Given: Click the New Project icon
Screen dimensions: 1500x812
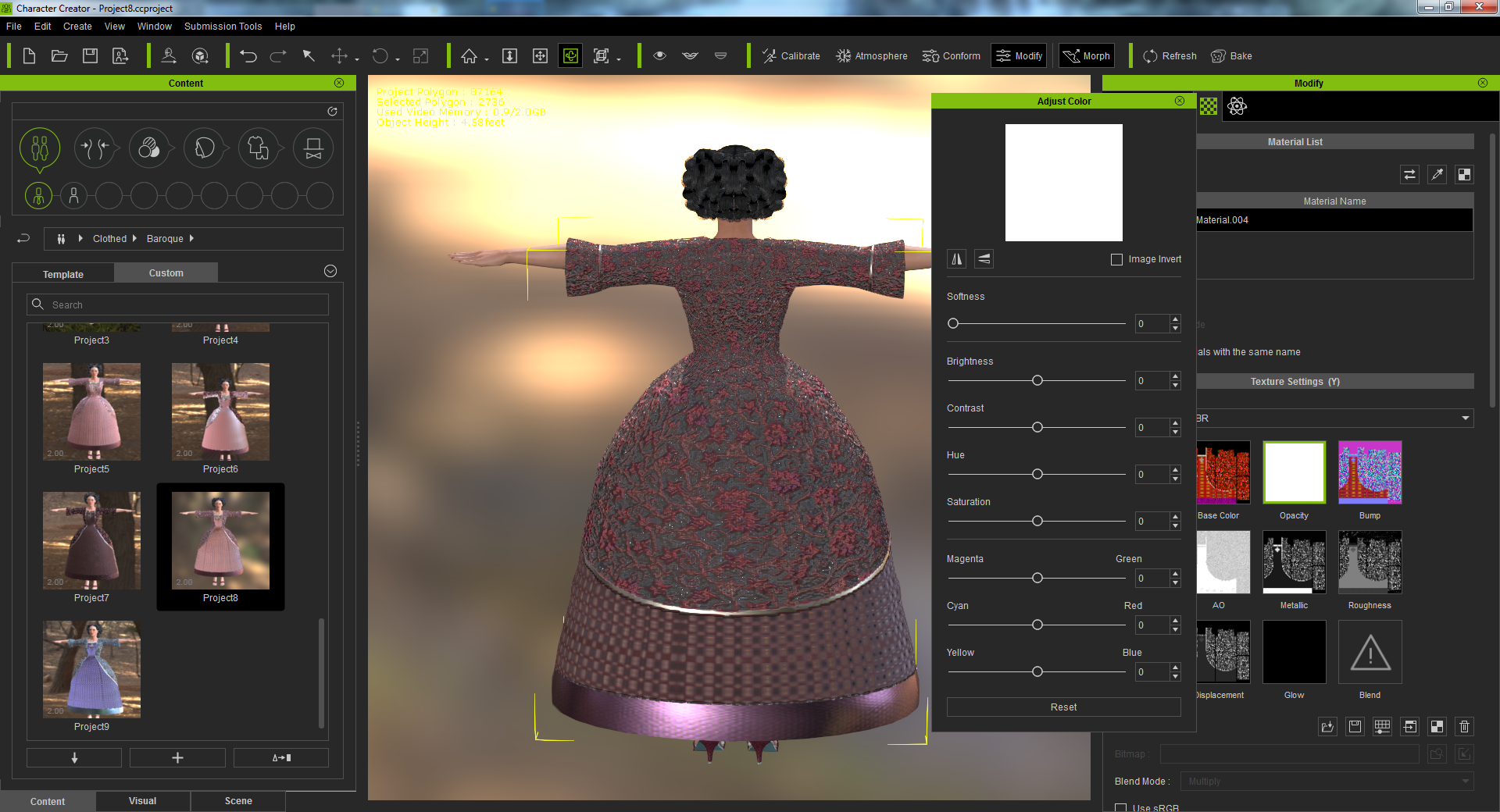Looking at the screenshot, I should pos(29,56).
